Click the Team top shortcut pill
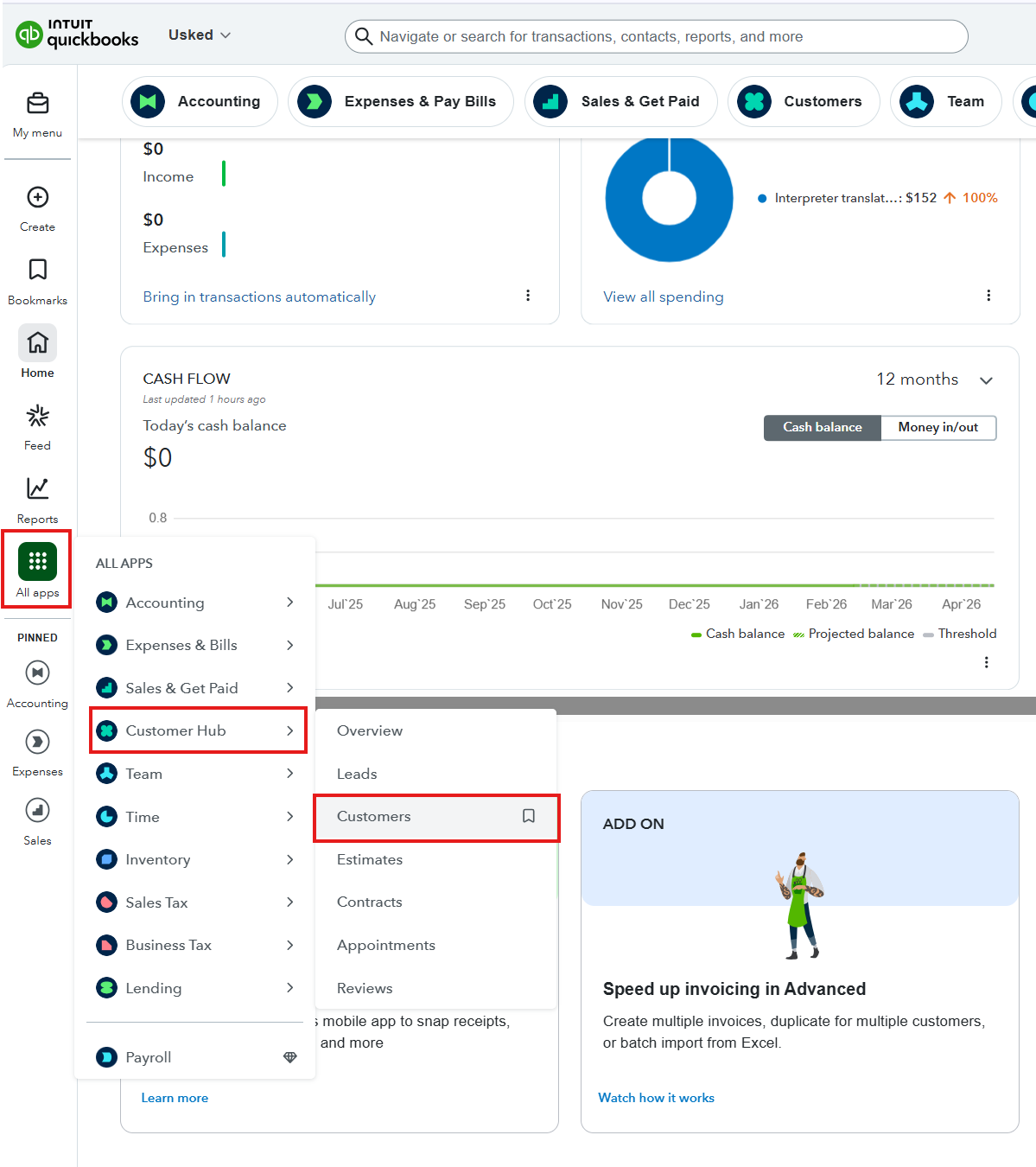 click(x=946, y=101)
